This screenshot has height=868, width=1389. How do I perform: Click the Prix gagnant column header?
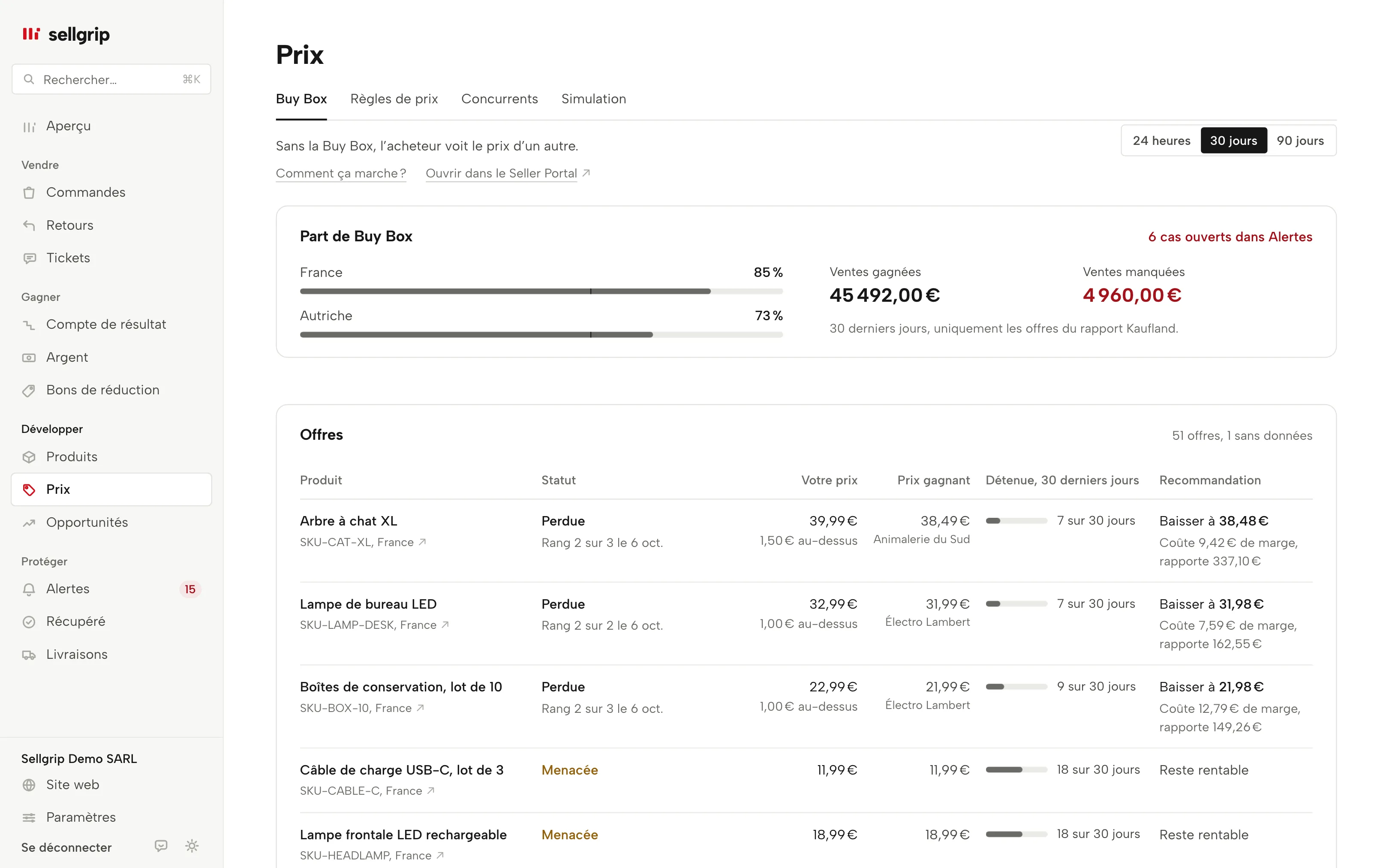click(933, 480)
